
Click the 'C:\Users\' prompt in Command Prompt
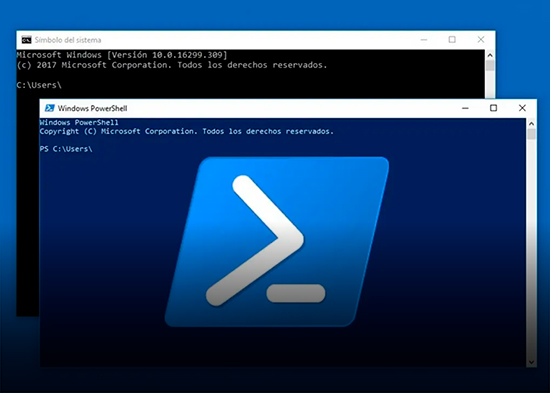pos(39,85)
